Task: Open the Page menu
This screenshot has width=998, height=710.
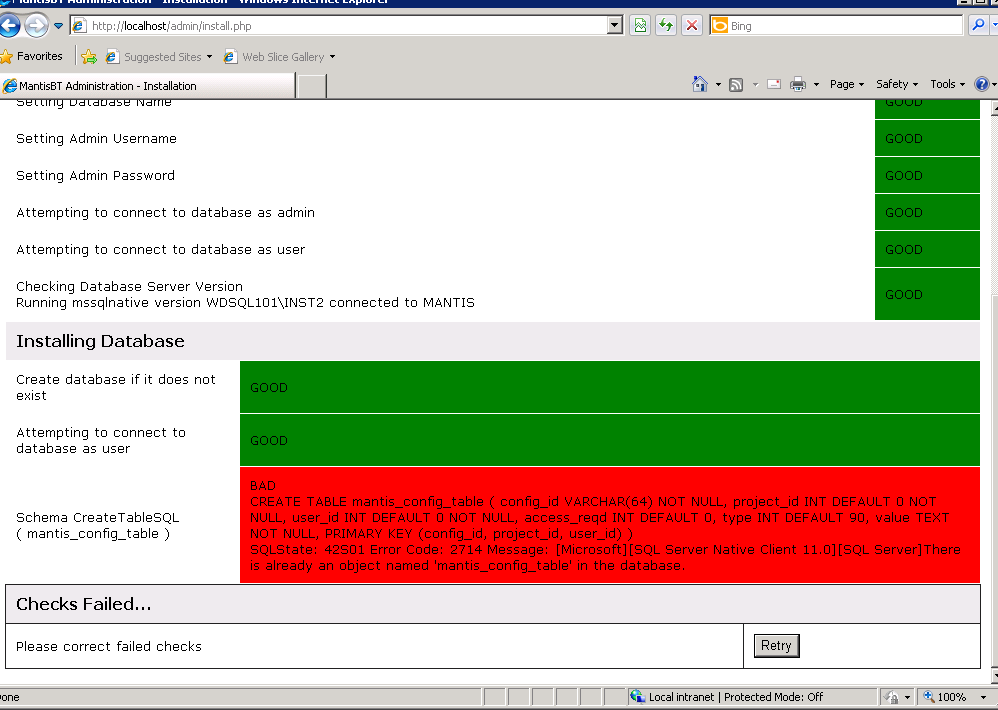Action: click(x=847, y=84)
